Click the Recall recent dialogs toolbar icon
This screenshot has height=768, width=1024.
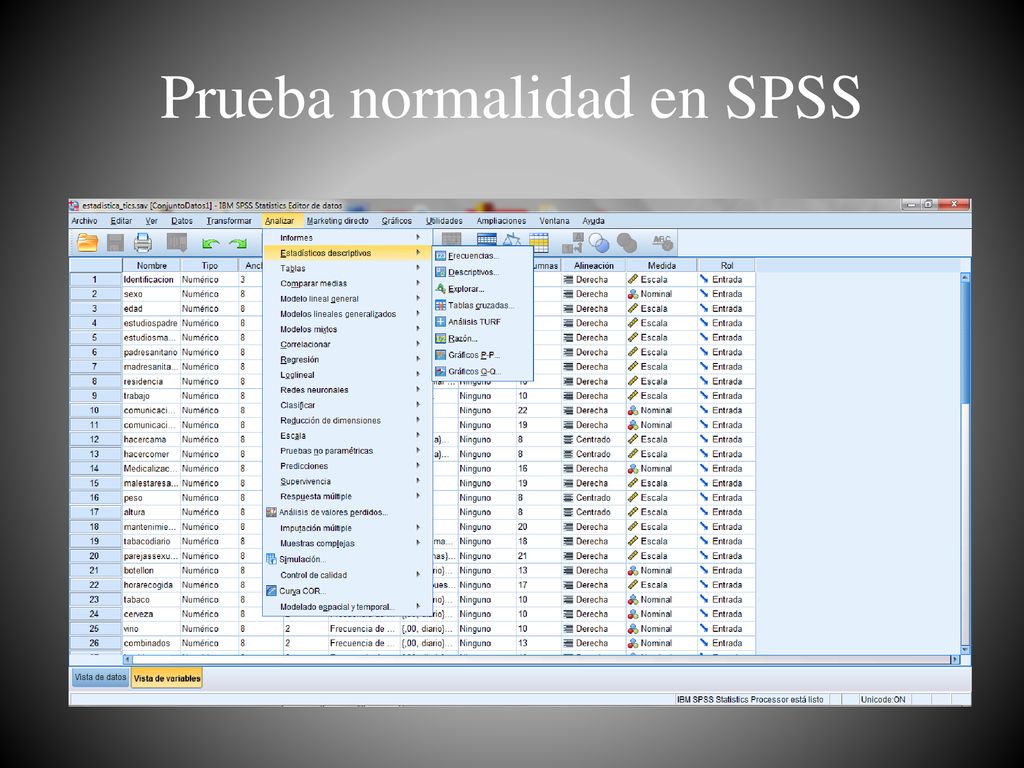point(177,243)
